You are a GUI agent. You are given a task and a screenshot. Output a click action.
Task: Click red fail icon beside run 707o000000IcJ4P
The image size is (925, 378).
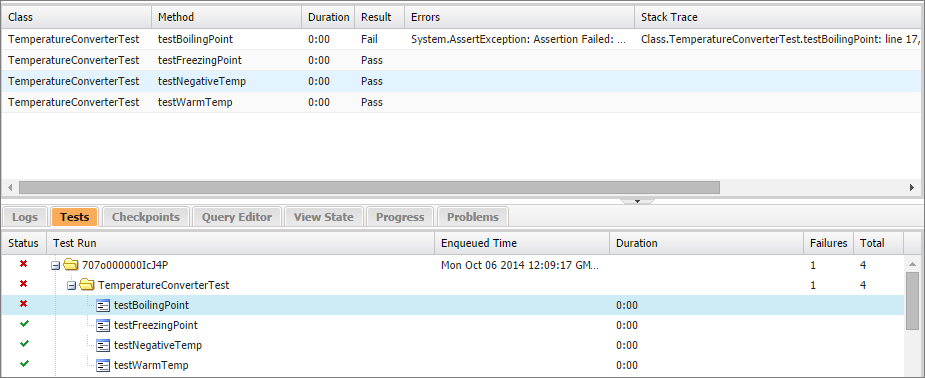tap(24, 264)
